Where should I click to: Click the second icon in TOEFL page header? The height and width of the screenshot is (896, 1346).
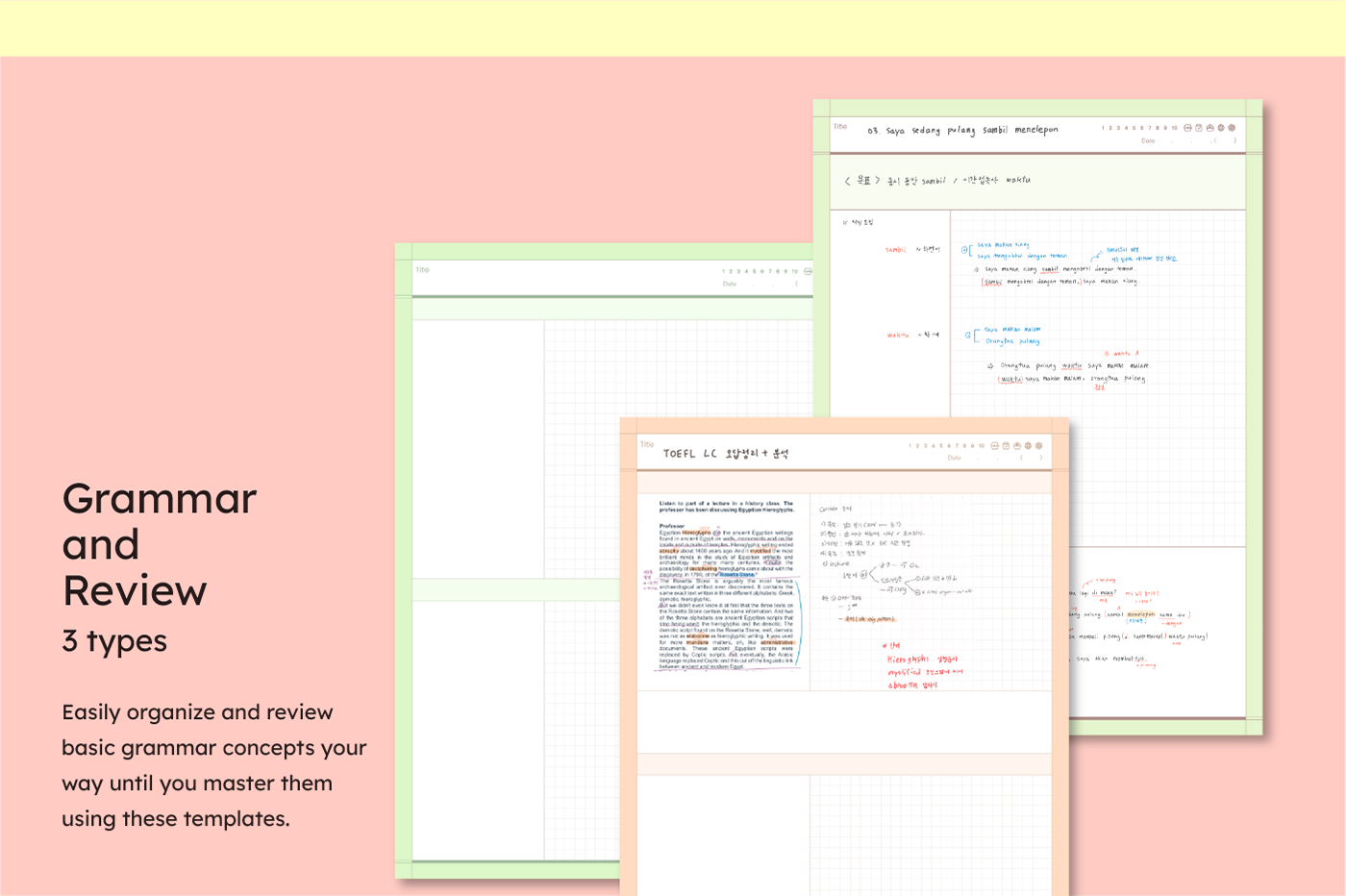point(1006,446)
